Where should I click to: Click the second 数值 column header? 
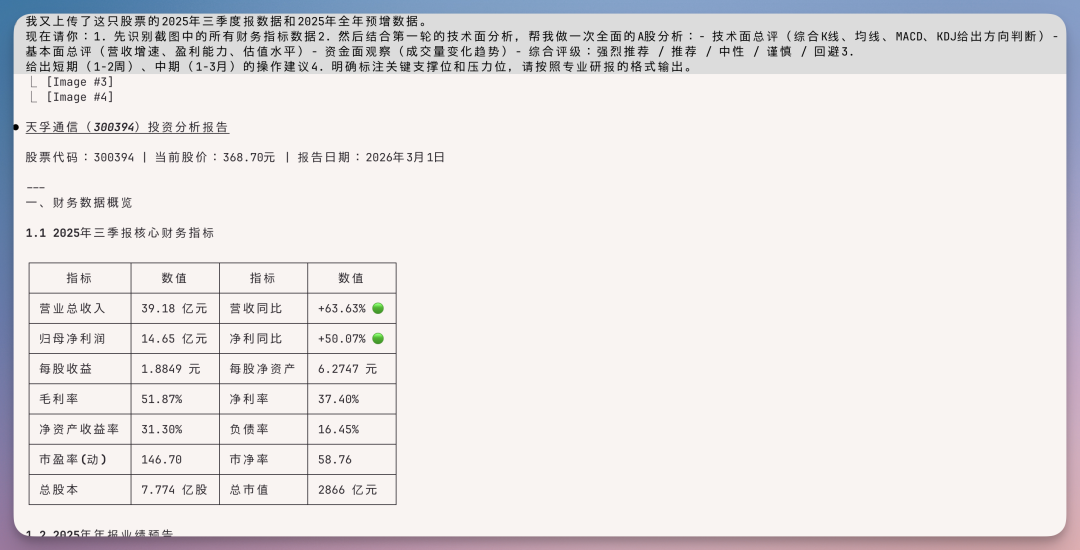(x=351, y=278)
